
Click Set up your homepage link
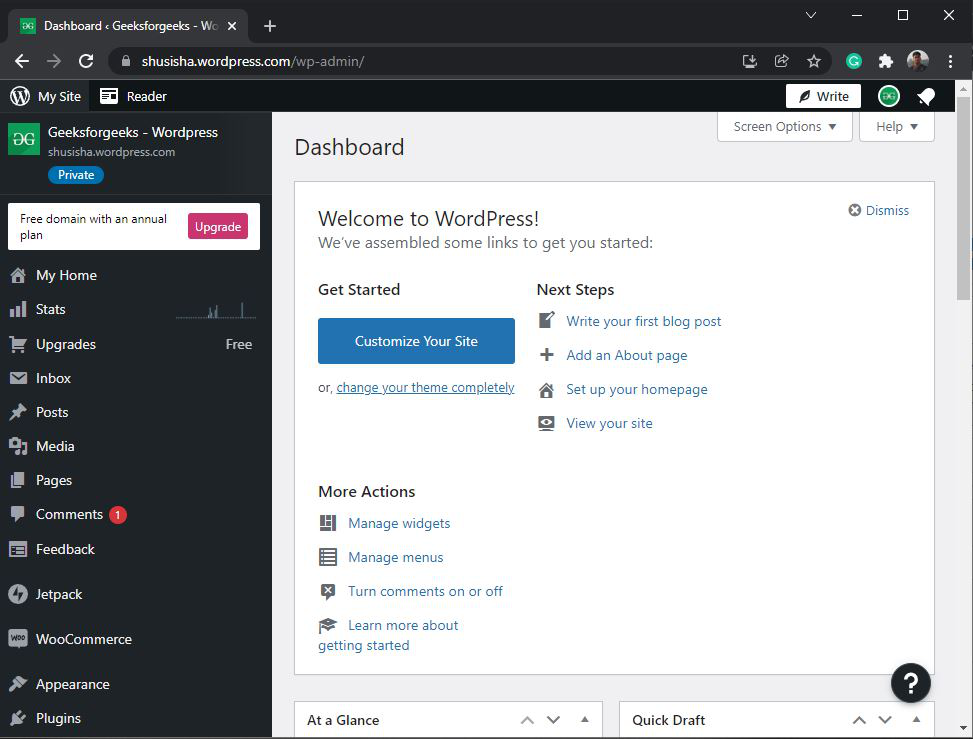click(637, 390)
